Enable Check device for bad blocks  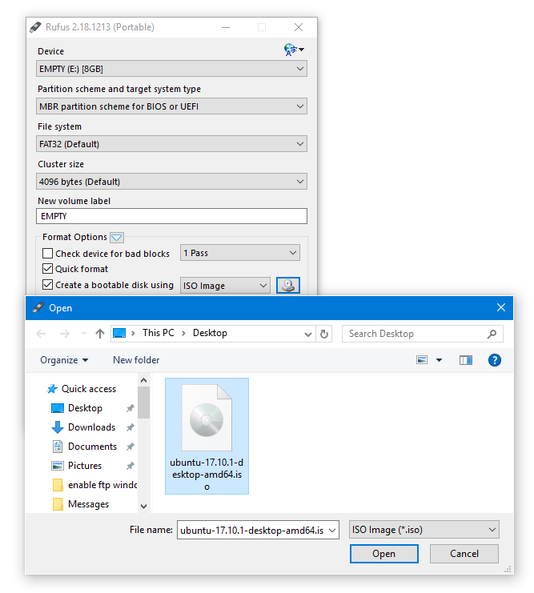pyautogui.click(x=48, y=253)
